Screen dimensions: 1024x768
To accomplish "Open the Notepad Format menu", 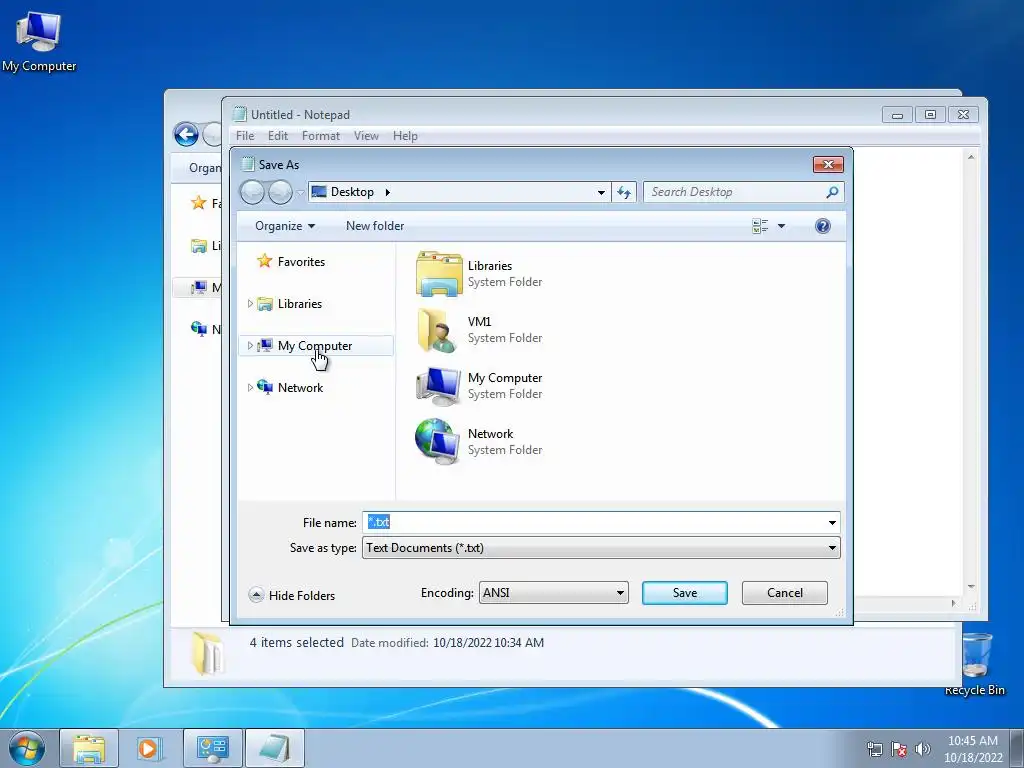I will pyautogui.click(x=321, y=136).
